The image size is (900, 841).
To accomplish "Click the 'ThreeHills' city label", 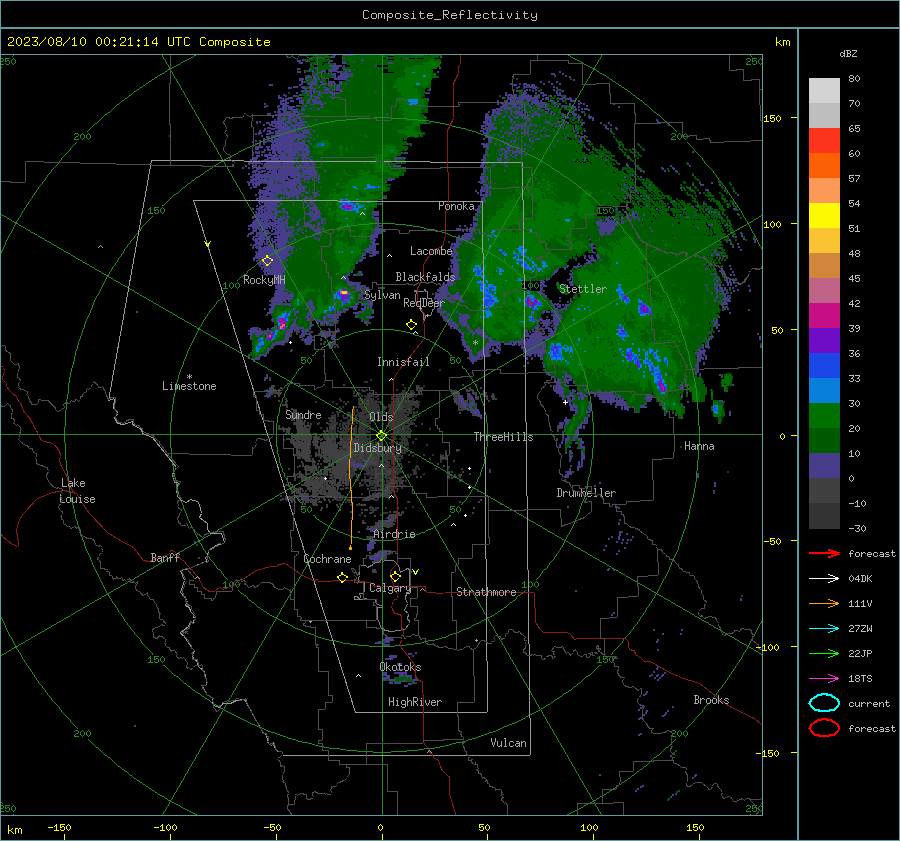I will coord(503,437).
